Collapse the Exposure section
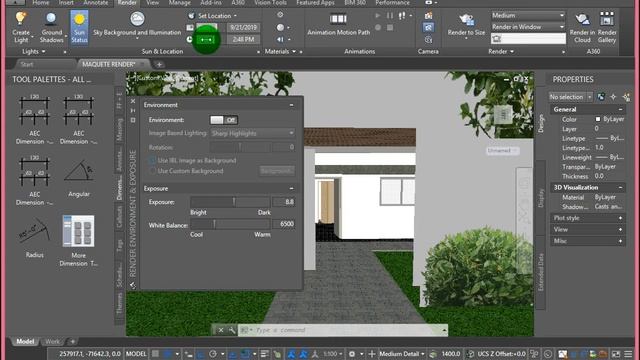The height and width of the screenshot is (360, 640). point(291,189)
